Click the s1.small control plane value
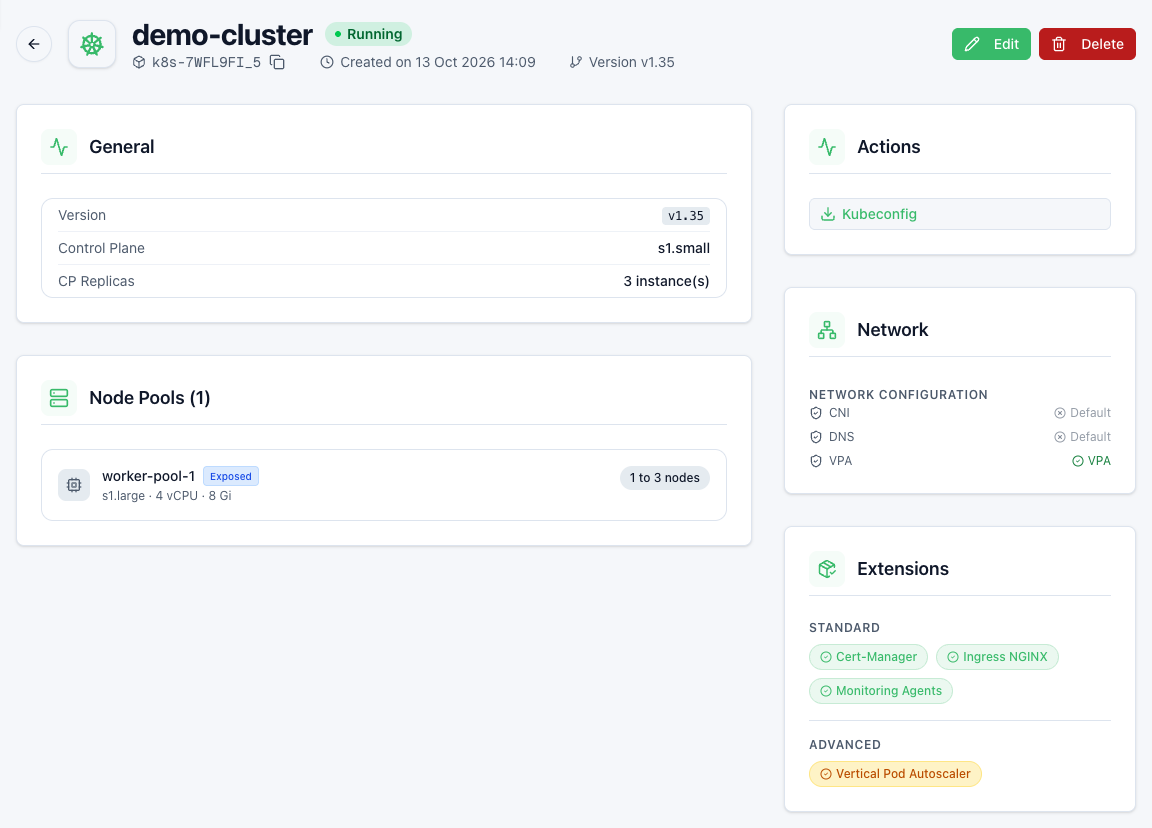Image resolution: width=1152 pixels, height=828 pixels. pos(683,248)
